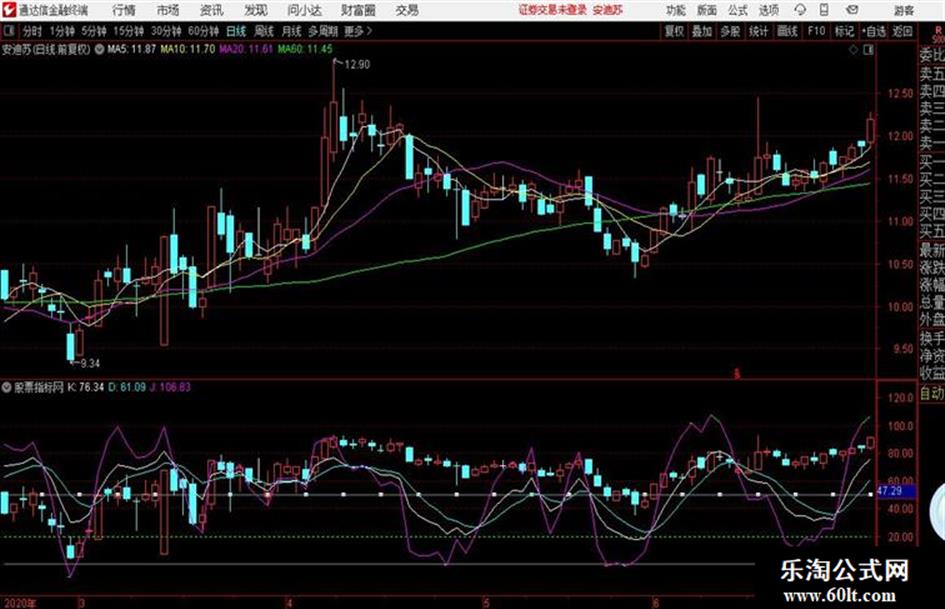Expand the indicator dropdown beside 股票指标网

(x=7, y=387)
